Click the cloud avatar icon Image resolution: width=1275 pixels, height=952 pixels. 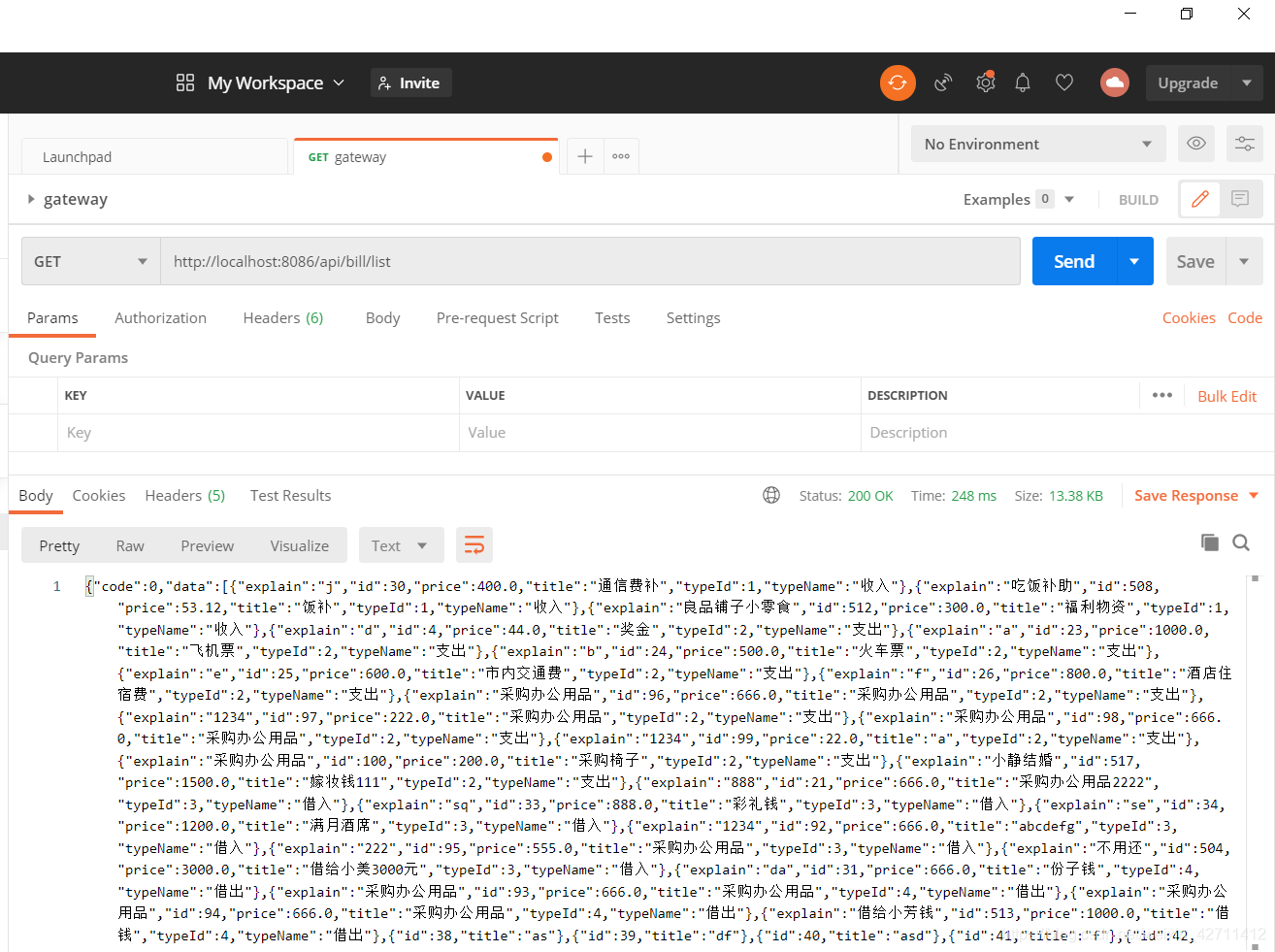pyautogui.click(x=1115, y=82)
